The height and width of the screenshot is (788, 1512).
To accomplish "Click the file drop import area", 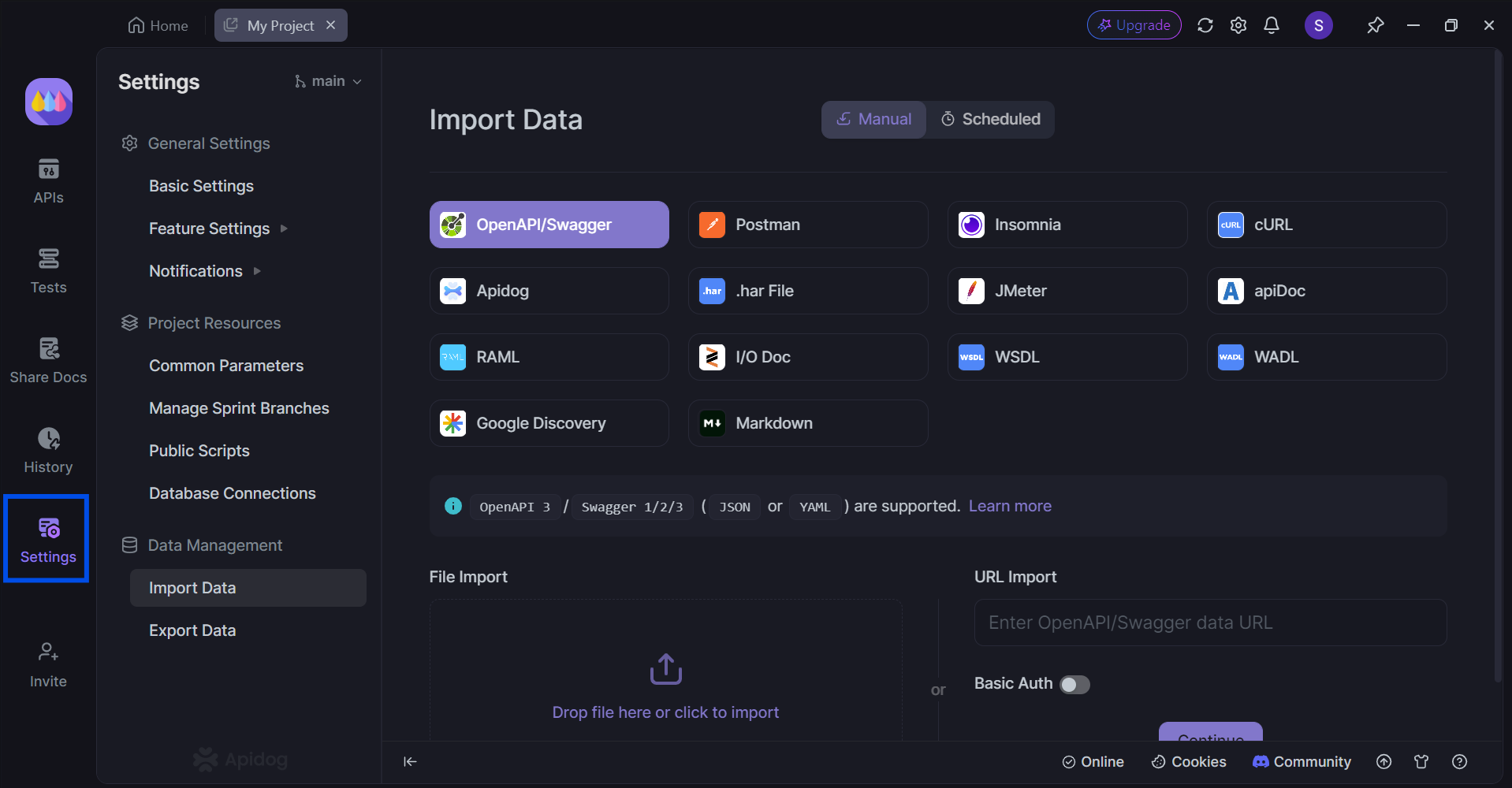I will (x=665, y=670).
